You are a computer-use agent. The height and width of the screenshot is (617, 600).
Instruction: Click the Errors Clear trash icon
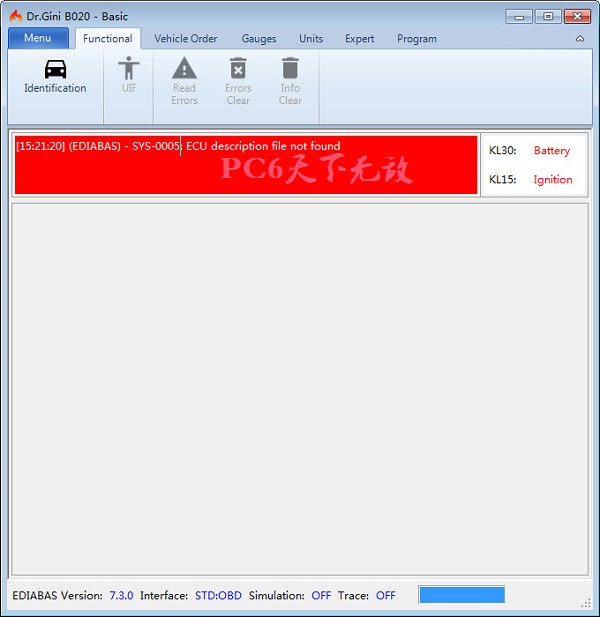click(238, 68)
